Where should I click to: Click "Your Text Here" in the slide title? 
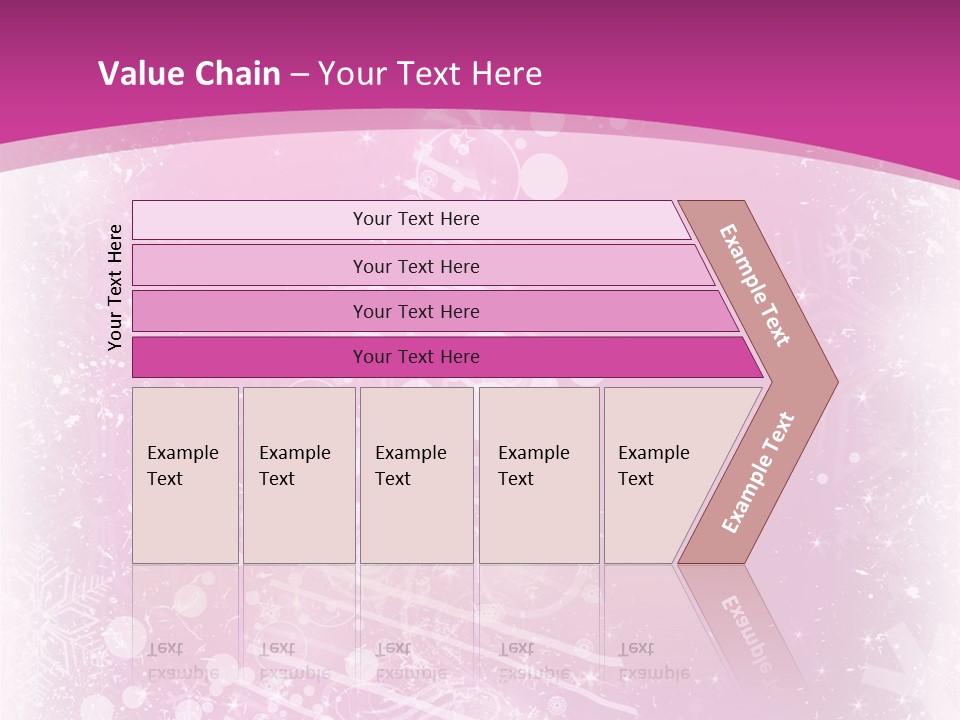click(430, 74)
